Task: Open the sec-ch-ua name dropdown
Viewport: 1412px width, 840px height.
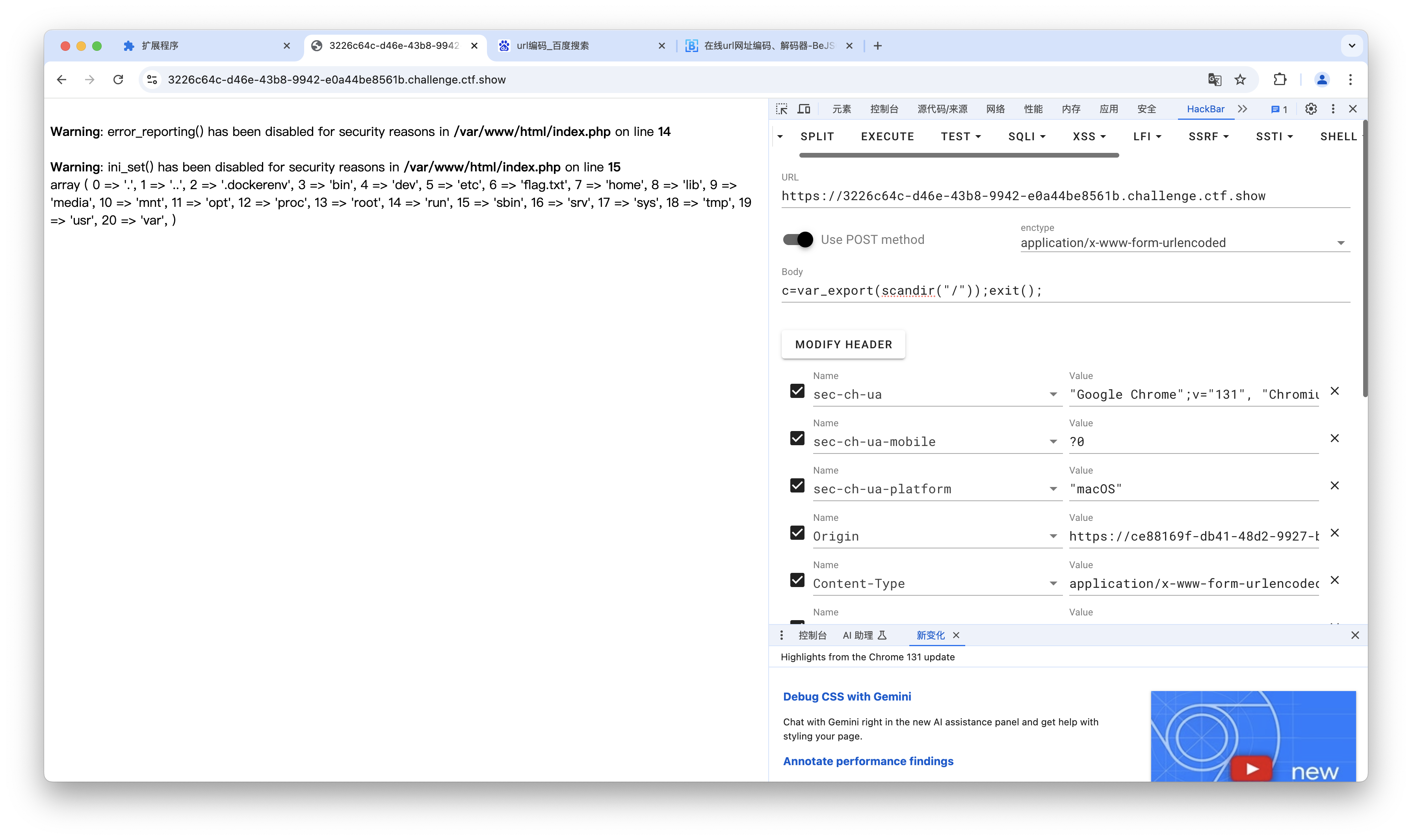Action: coord(1053,394)
